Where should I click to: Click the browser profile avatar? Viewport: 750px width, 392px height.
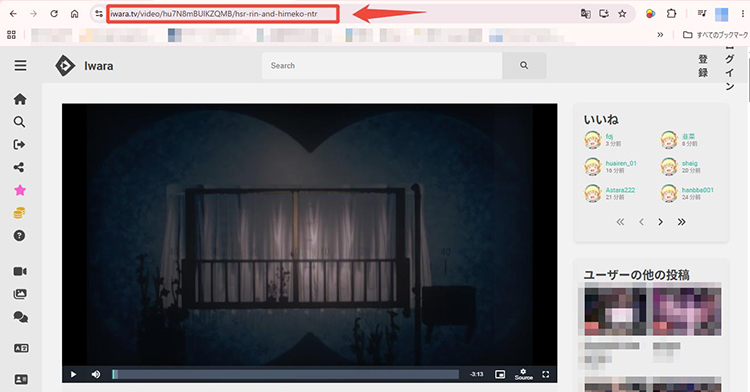[721, 14]
